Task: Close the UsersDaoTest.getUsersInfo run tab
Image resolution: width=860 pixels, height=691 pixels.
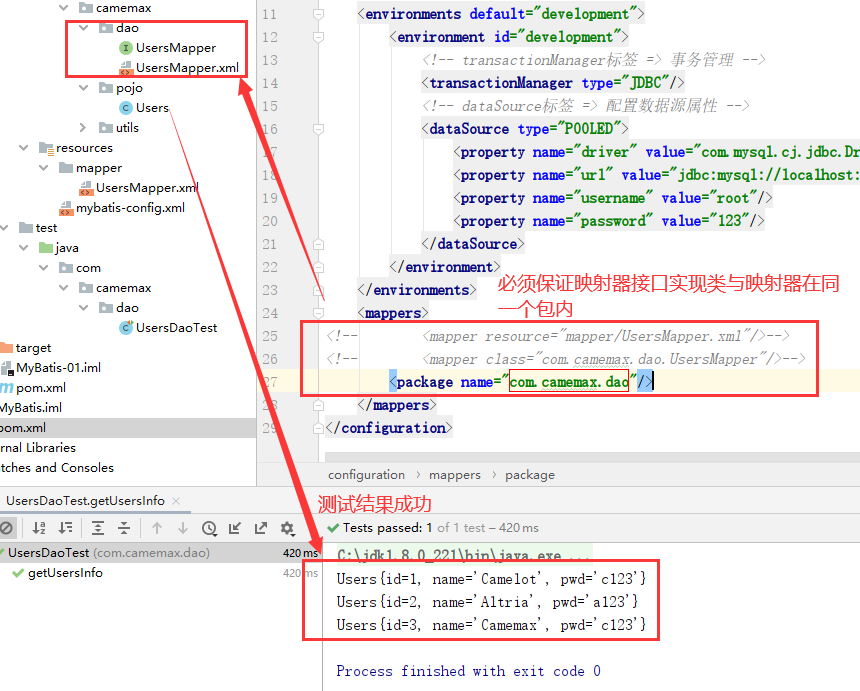Action: 176,501
